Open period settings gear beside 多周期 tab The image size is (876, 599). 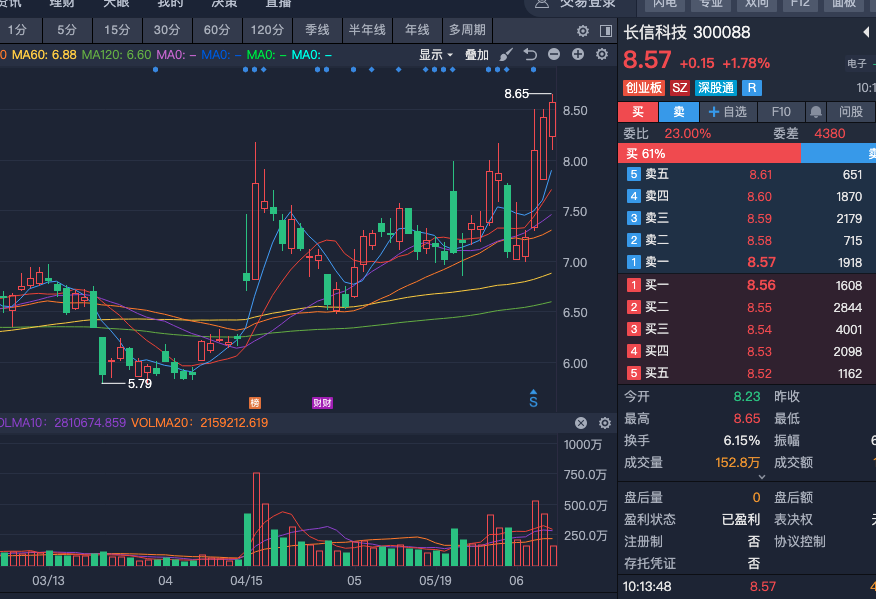click(583, 31)
